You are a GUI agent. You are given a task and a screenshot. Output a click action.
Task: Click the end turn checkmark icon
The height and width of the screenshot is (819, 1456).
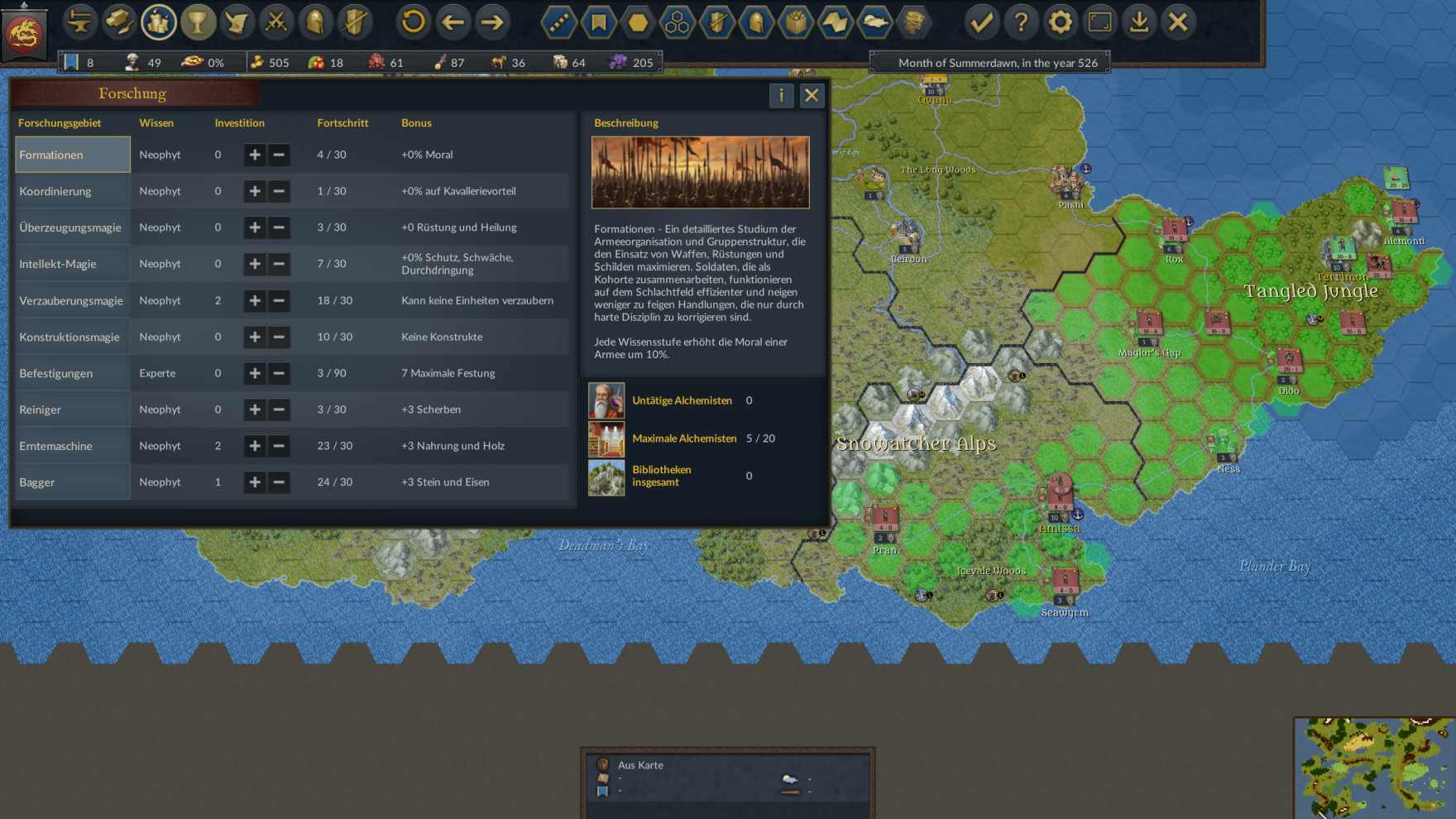coord(981,22)
